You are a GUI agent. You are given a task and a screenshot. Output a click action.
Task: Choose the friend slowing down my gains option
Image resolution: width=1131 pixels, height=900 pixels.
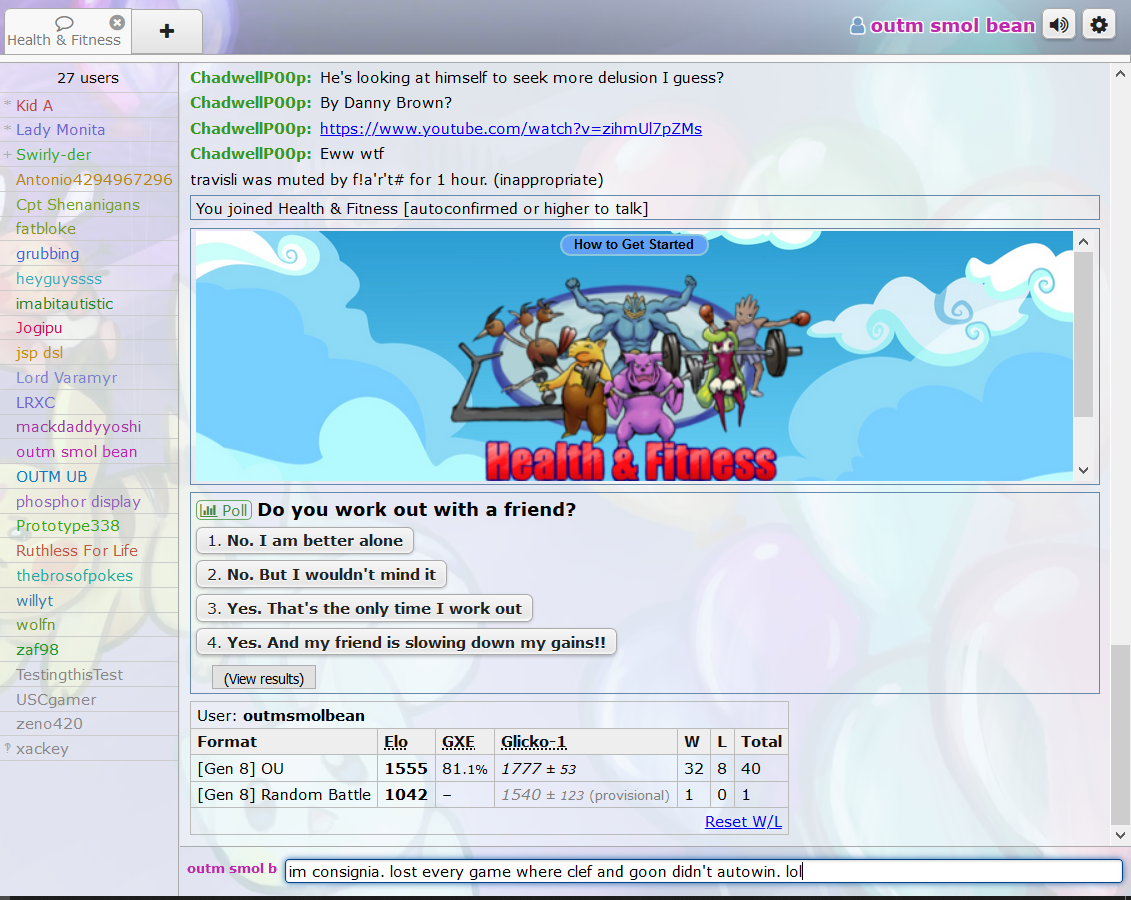406,643
